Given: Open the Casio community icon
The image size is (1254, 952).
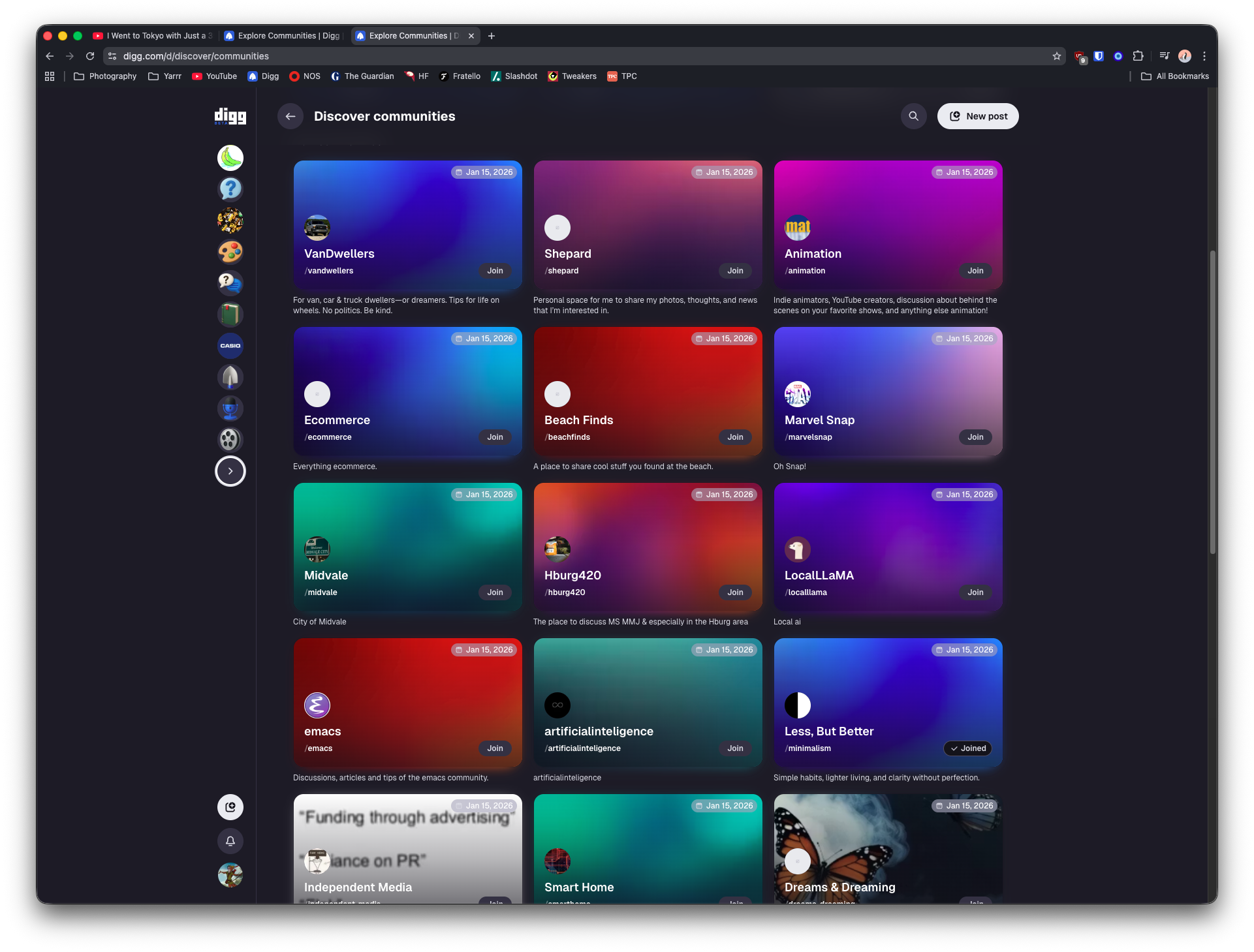Looking at the screenshot, I should [230, 345].
